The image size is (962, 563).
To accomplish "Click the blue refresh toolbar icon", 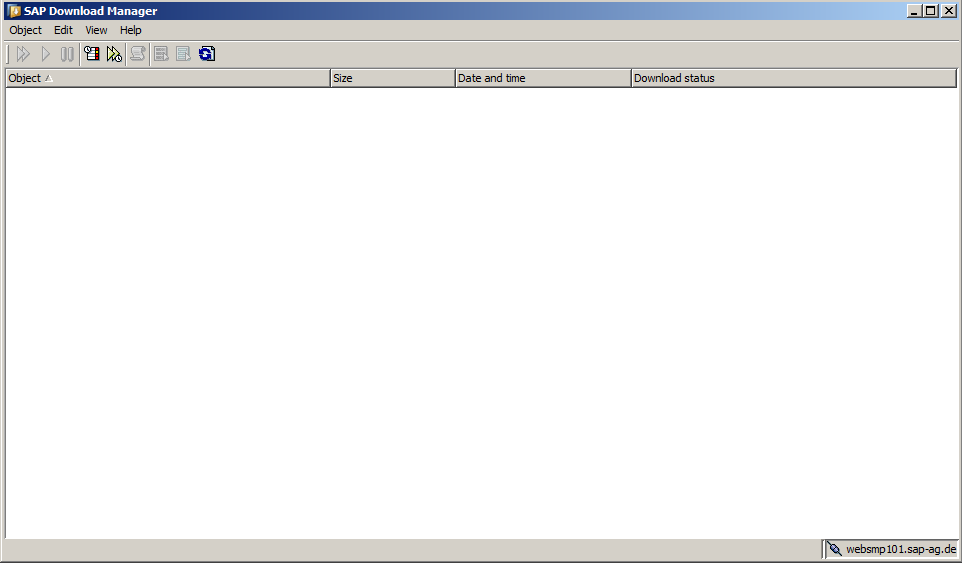I will tap(207, 54).
